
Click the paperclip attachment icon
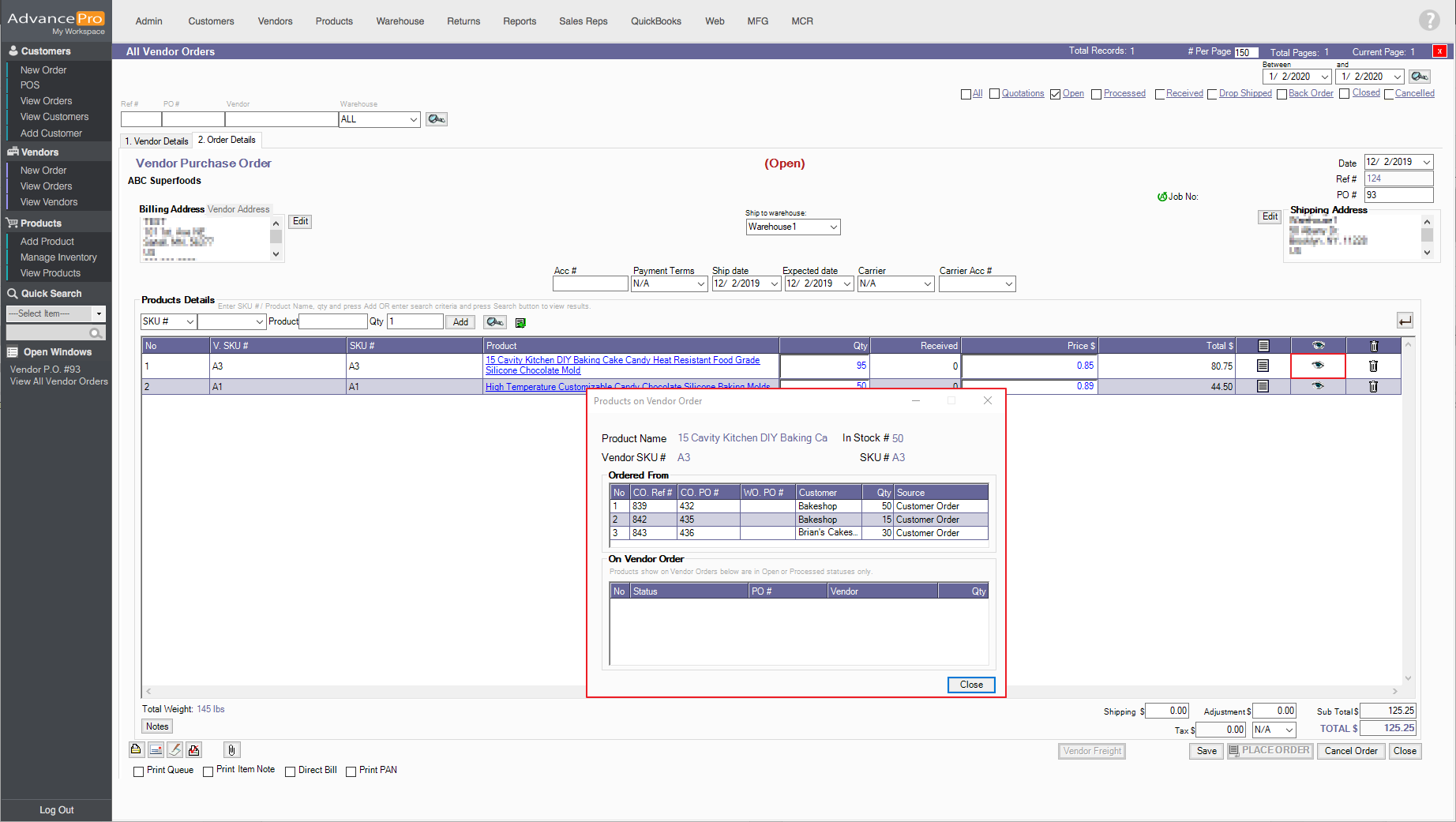(231, 750)
